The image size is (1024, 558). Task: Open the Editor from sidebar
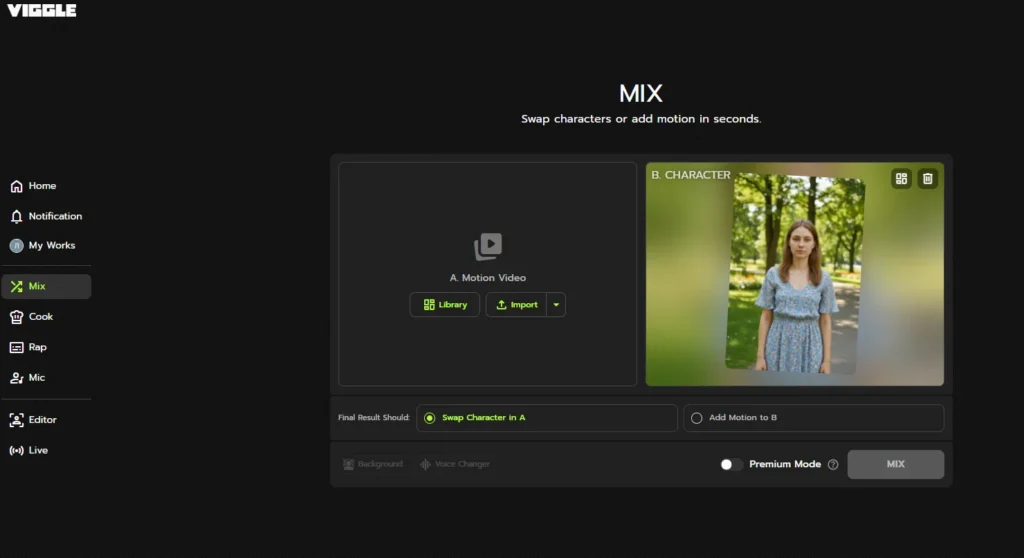pos(33,420)
